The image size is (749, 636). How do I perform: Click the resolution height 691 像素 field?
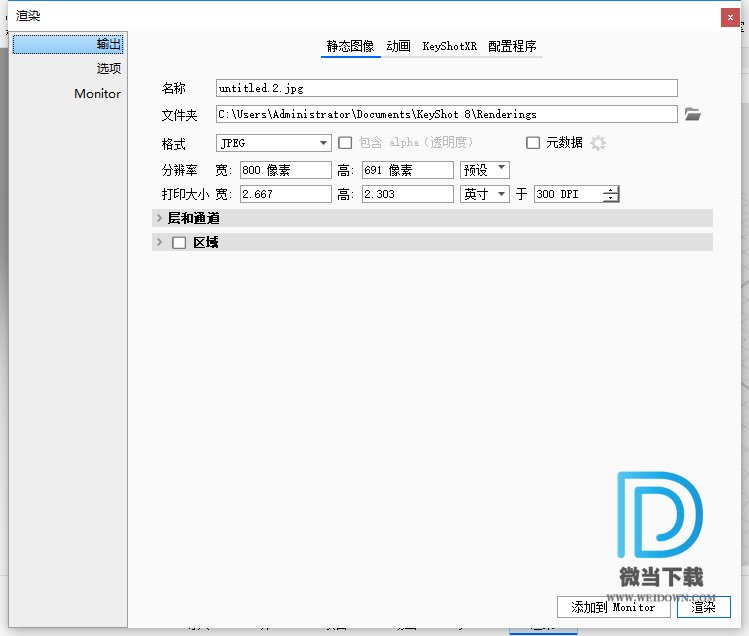click(407, 170)
